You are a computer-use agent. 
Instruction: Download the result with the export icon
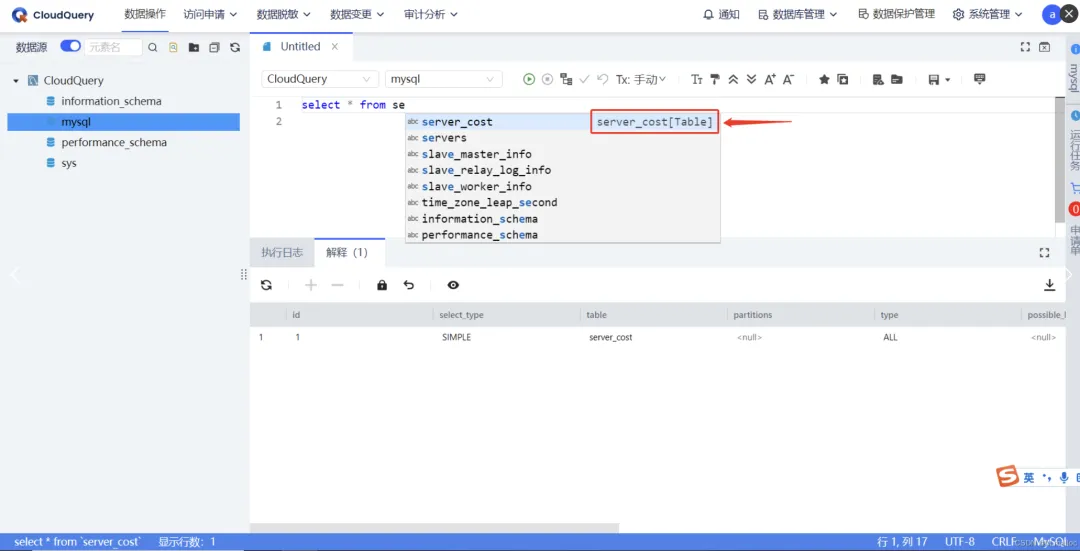tap(1050, 284)
